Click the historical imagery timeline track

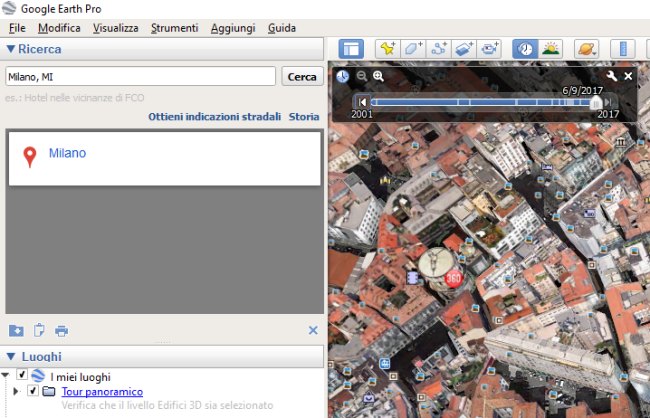coord(483,102)
